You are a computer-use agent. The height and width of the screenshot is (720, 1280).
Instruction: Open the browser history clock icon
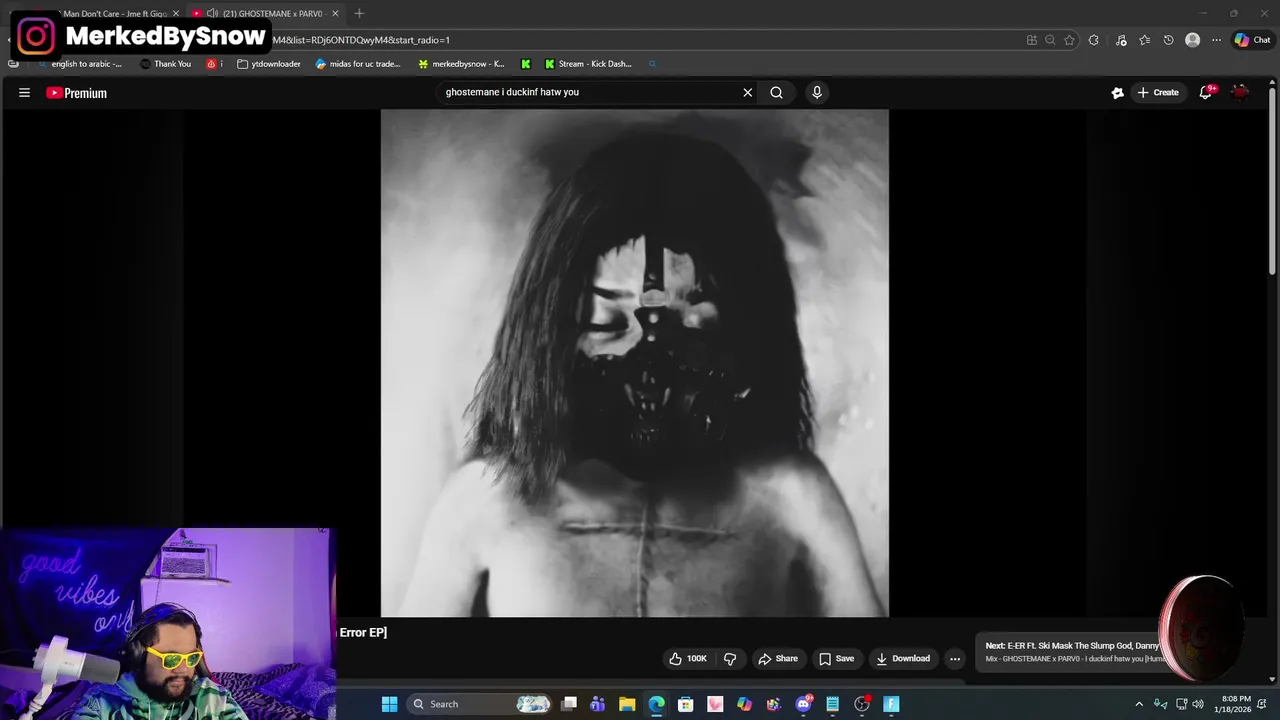1168,40
